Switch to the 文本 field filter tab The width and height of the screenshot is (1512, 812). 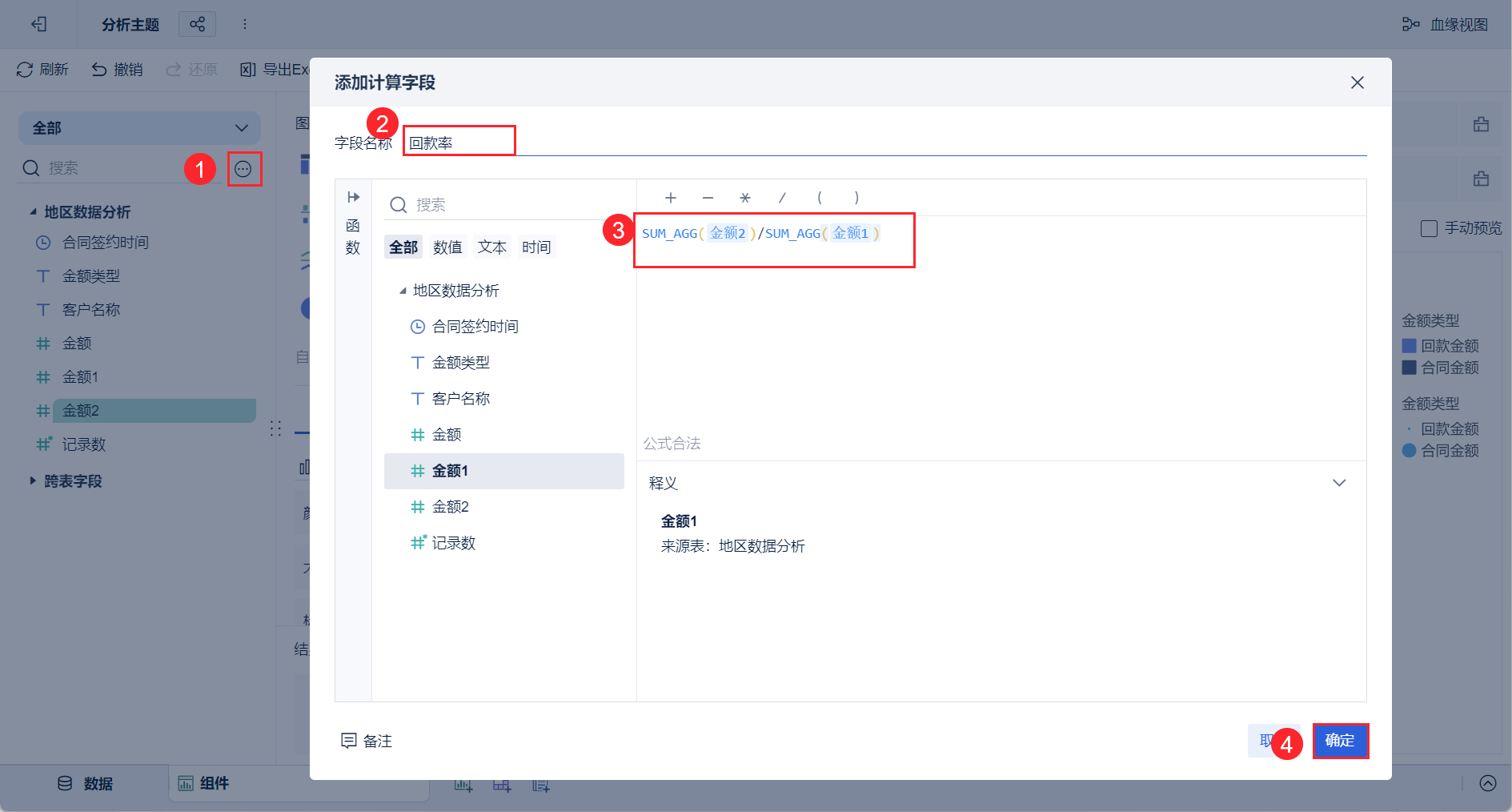coord(492,247)
